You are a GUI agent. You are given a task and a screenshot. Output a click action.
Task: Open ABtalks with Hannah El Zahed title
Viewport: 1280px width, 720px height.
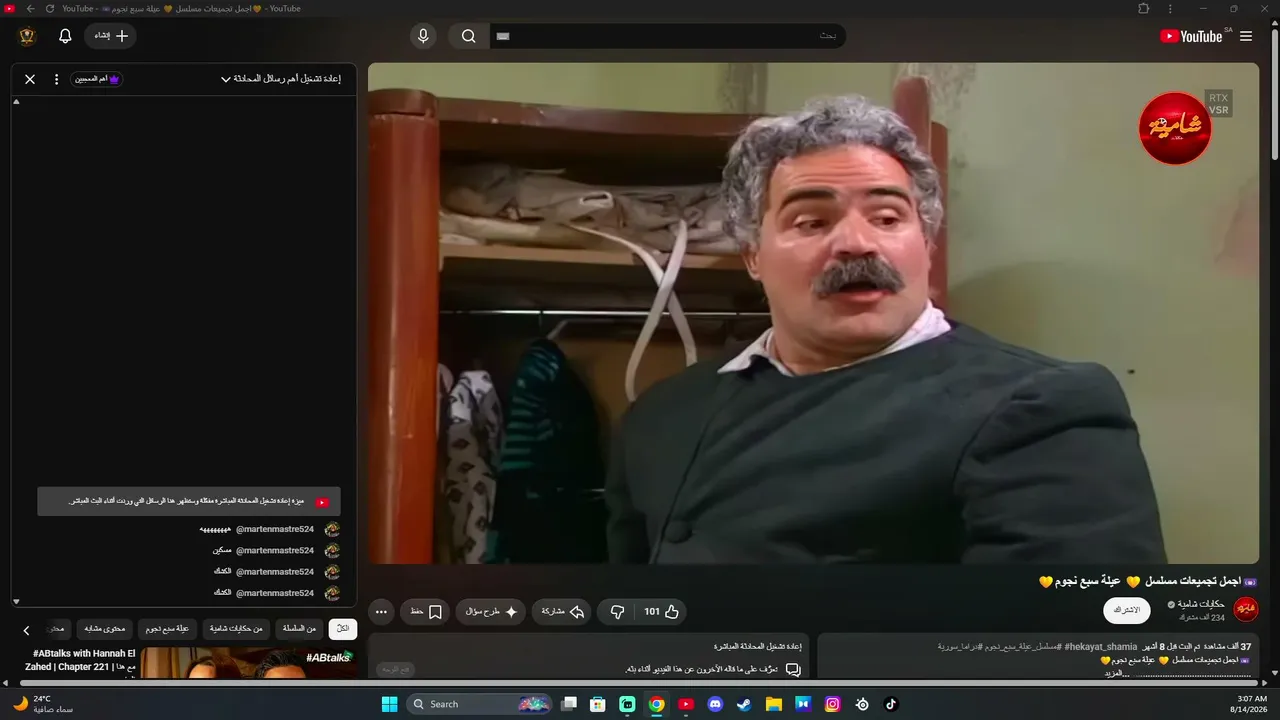coord(80,660)
